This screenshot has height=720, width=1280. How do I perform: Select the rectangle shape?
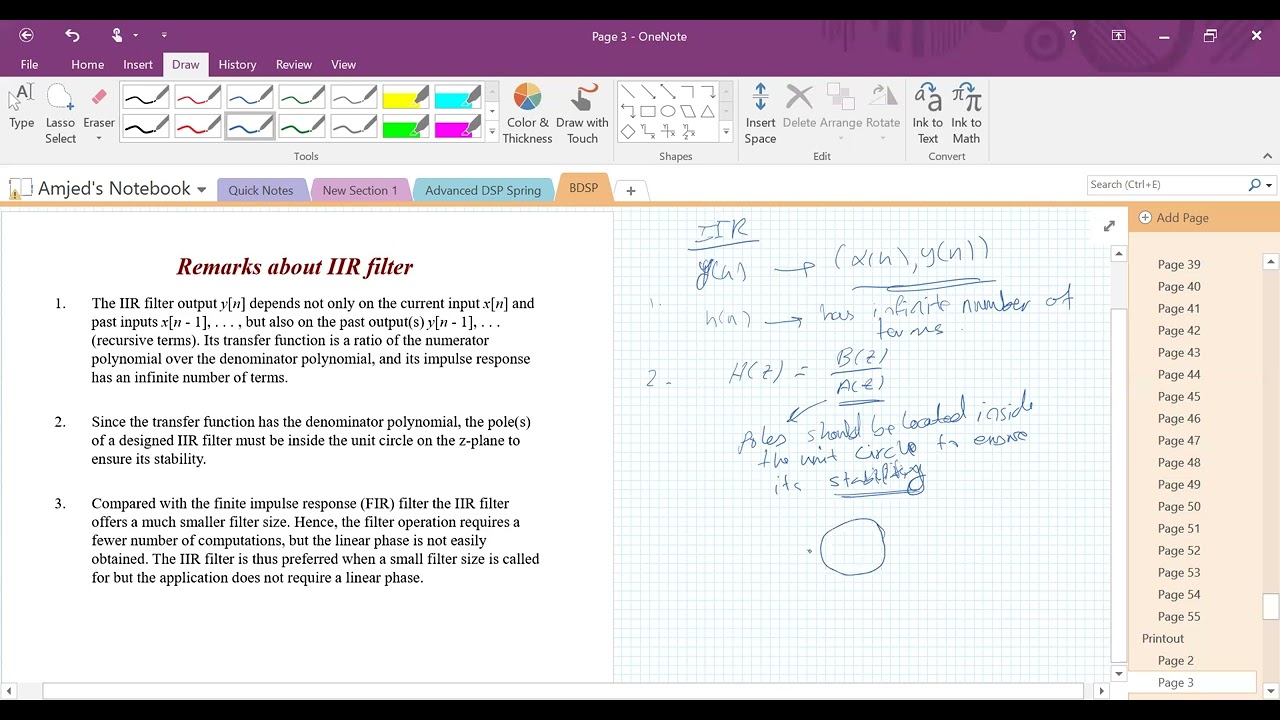coord(648,111)
